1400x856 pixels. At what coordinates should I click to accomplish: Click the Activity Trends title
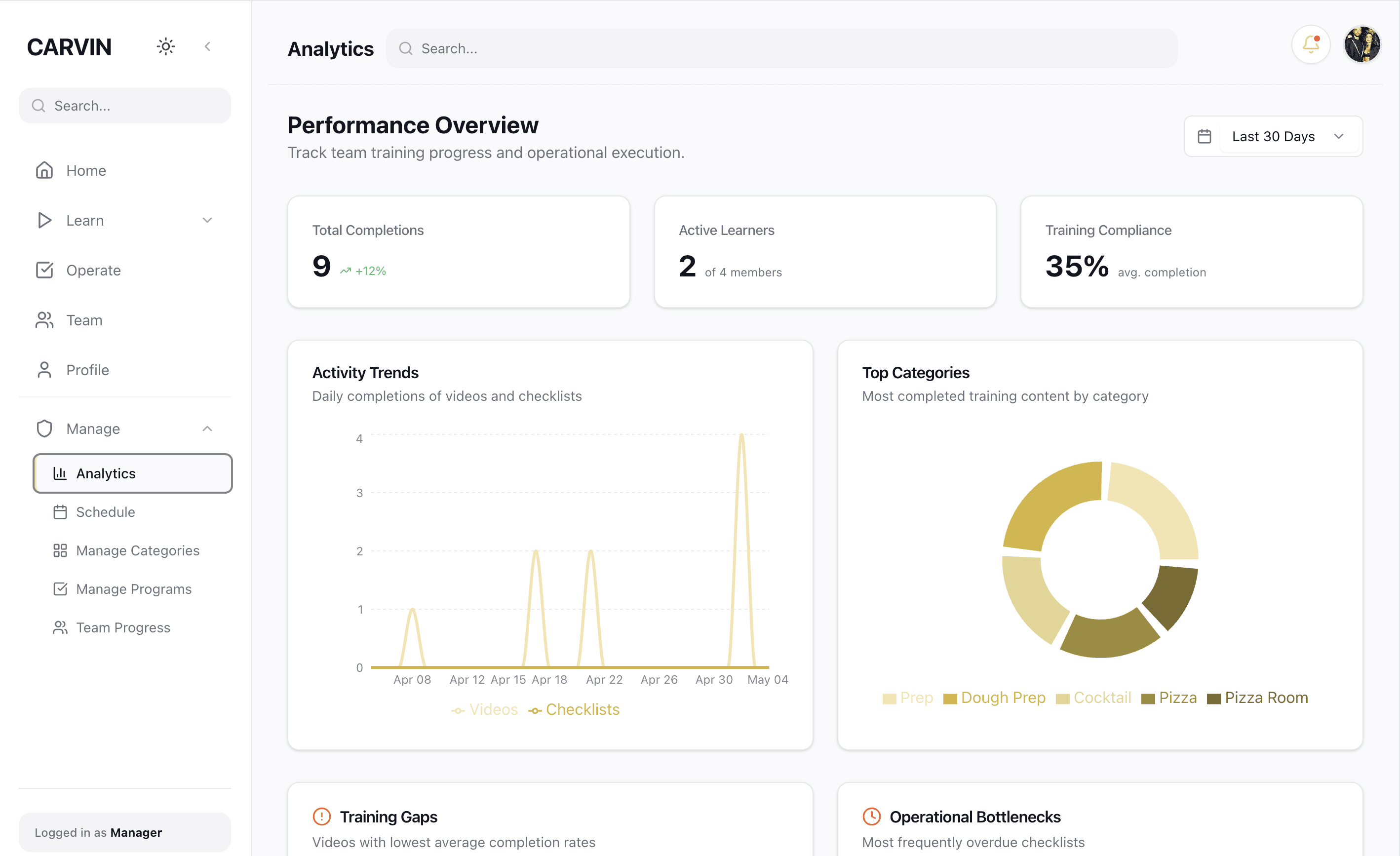[365, 373]
